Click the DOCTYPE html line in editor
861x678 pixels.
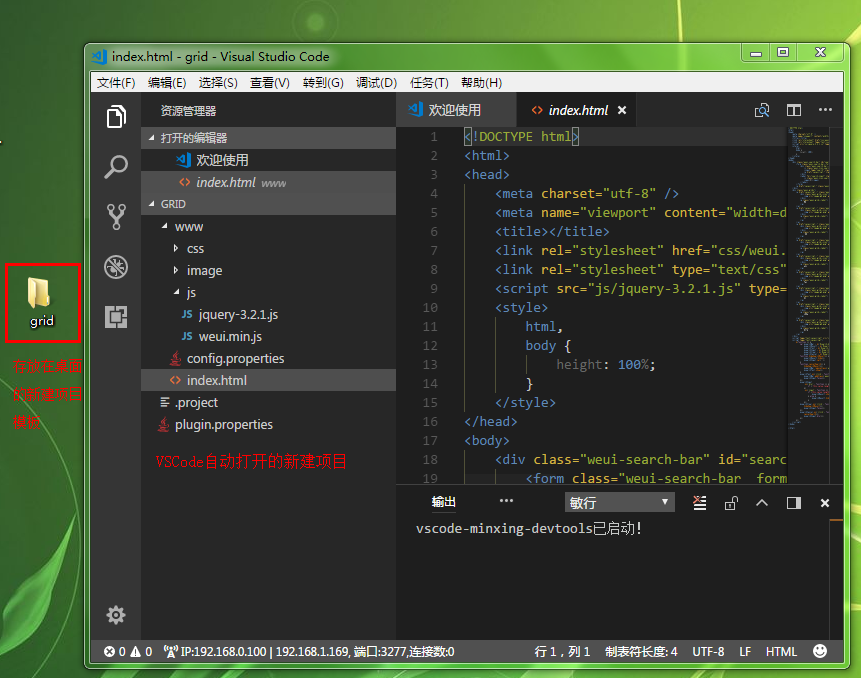click(x=521, y=137)
